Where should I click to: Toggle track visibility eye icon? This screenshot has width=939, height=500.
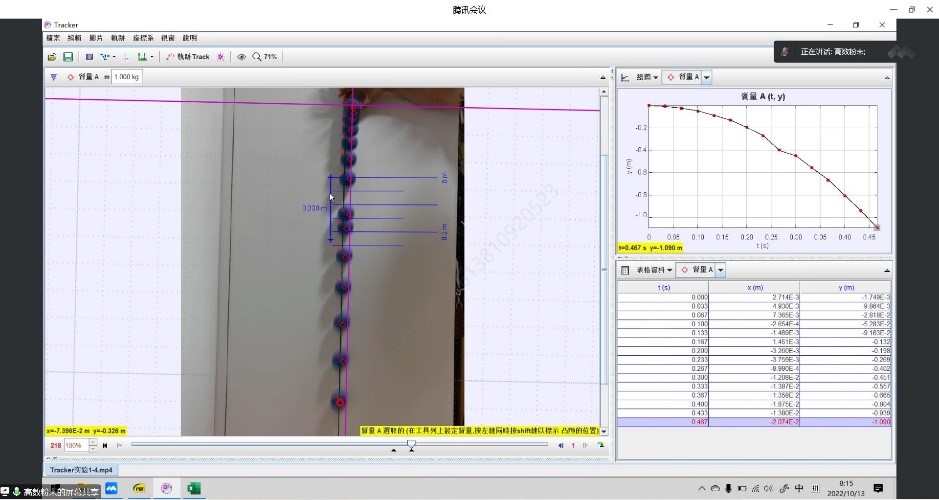point(241,57)
